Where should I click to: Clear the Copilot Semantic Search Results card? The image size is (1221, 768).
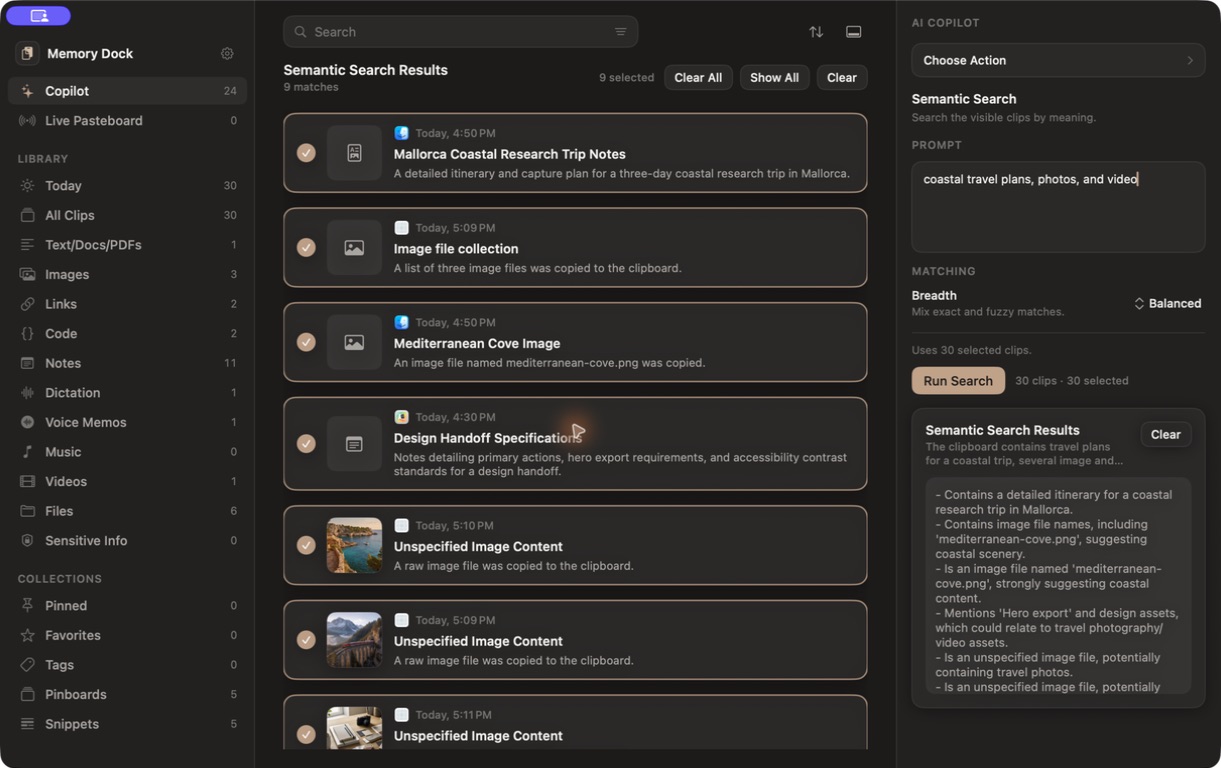[1166, 435]
